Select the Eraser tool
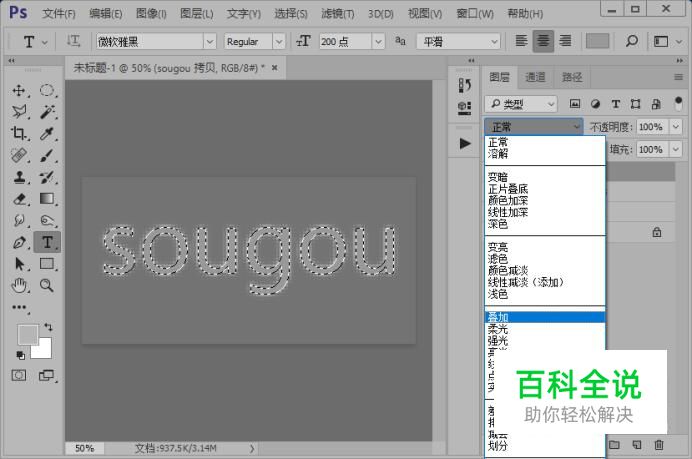Viewport: 692px width, 459px height. click(x=19, y=199)
